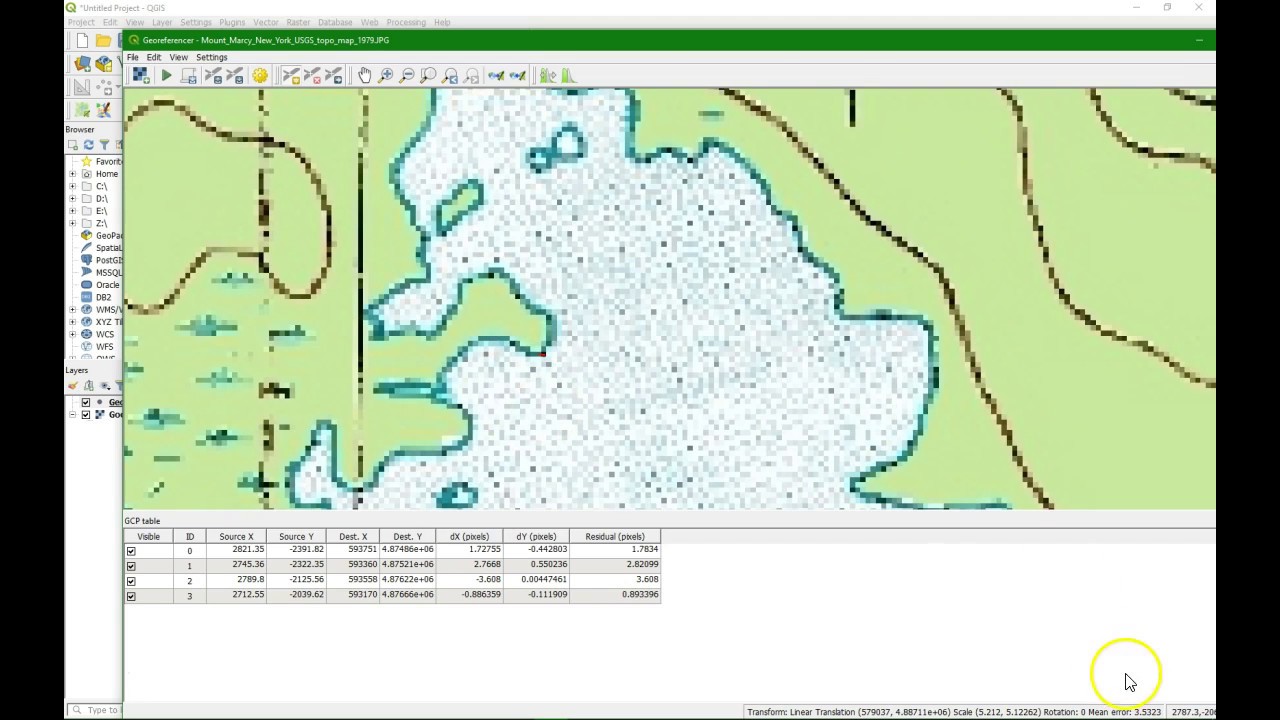Click the Browser panel Filter icon
The image size is (1280, 720).
point(103,145)
